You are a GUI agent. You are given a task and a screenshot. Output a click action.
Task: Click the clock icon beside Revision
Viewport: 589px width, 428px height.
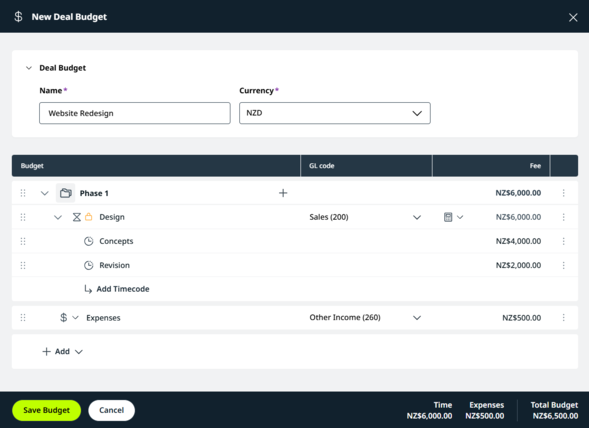coord(89,265)
